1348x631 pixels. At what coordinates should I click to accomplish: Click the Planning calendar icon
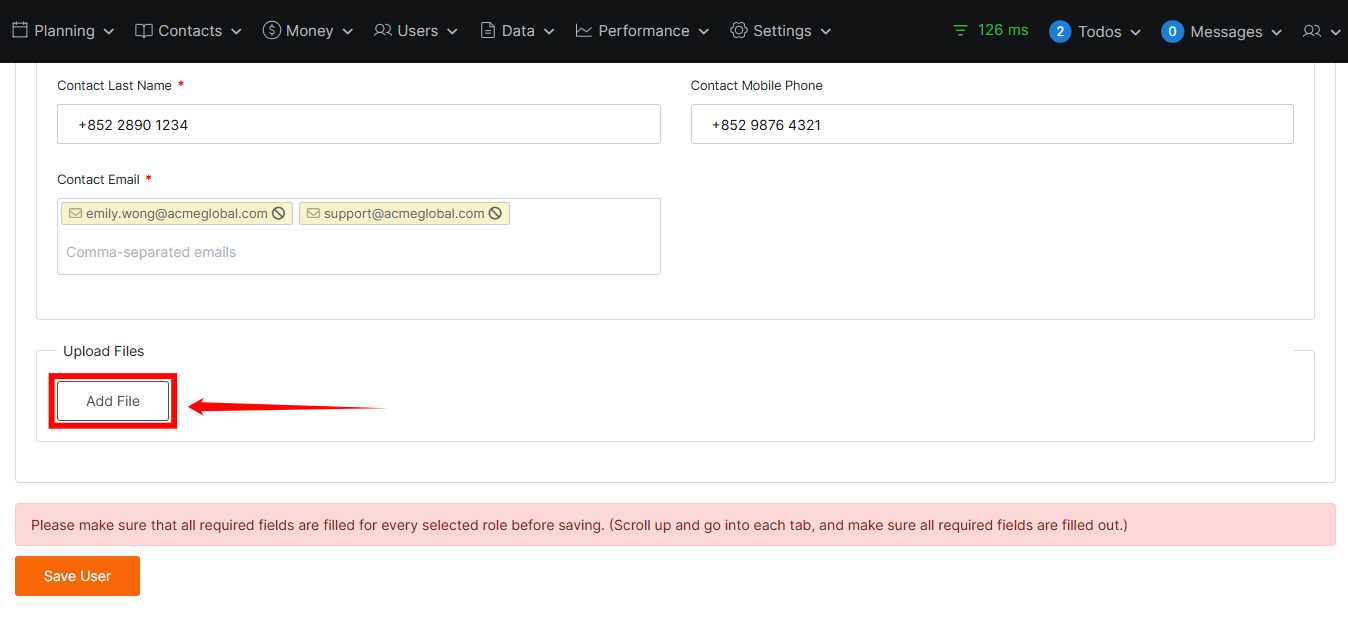tap(20, 31)
